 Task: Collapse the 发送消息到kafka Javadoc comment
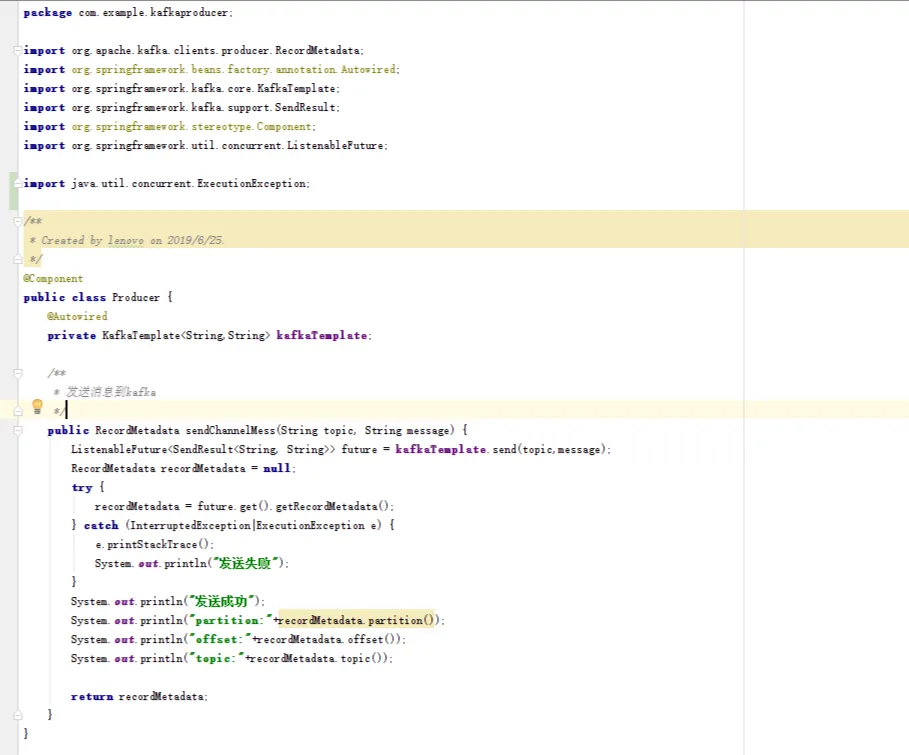pyautogui.click(x=18, y=373)
